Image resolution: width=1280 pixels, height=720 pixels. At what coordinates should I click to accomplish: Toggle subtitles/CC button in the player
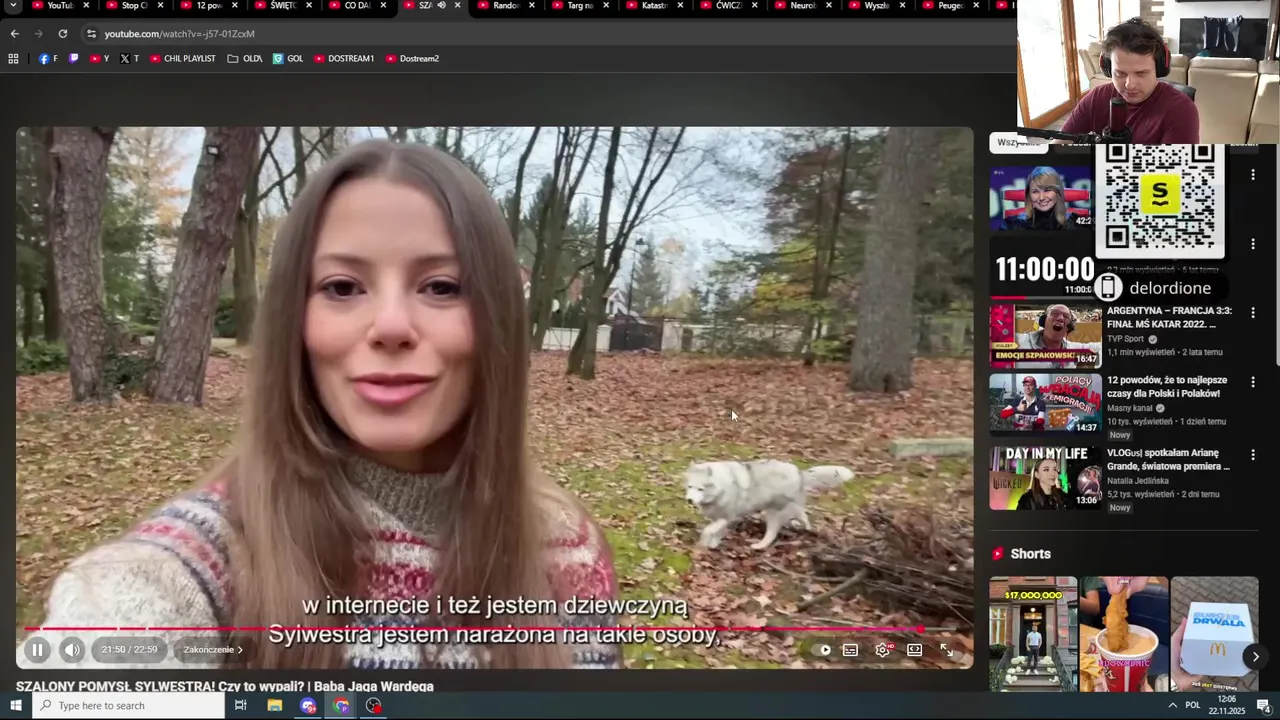pos(850,650)
